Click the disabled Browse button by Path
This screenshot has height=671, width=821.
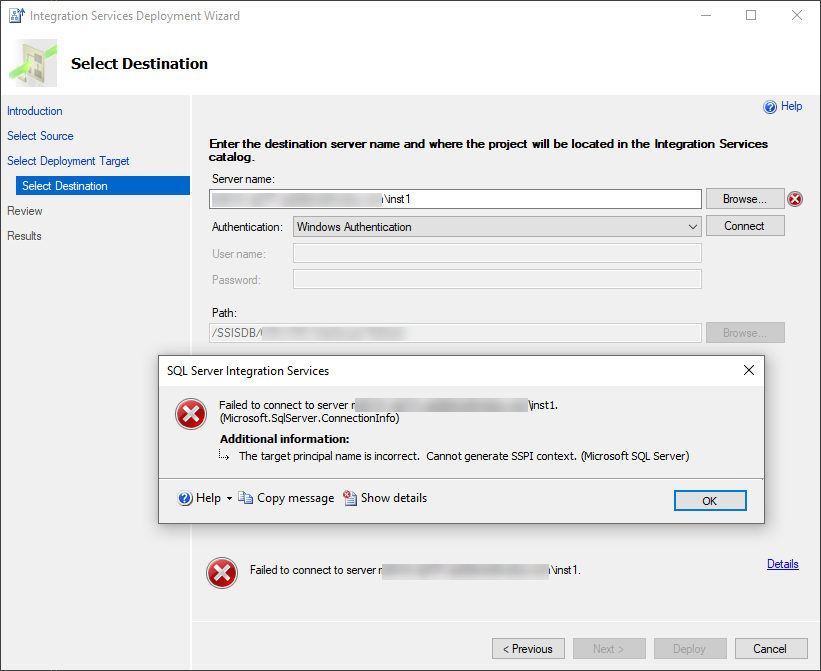tap(745, 333)
